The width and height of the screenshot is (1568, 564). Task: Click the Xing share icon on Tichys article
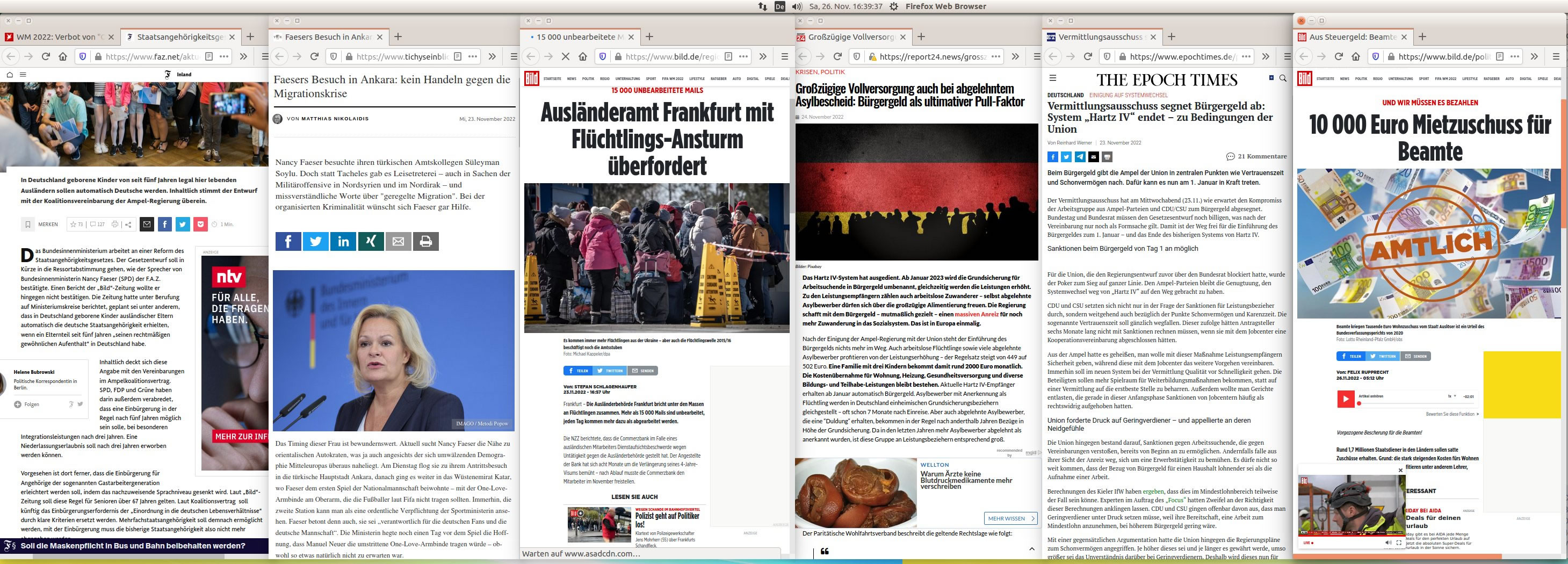click(371, 242)
